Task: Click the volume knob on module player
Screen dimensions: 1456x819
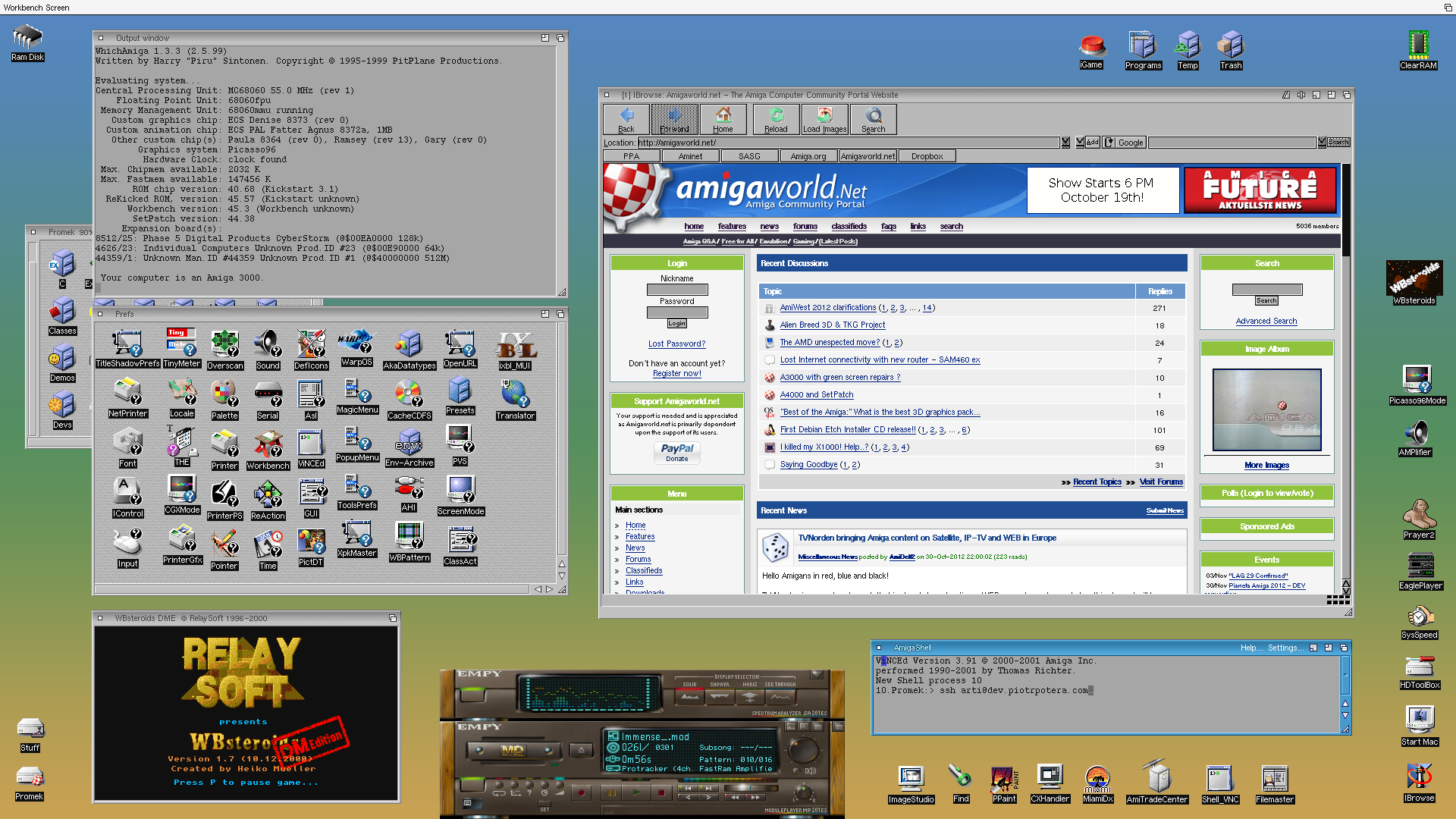Action: 804,750
